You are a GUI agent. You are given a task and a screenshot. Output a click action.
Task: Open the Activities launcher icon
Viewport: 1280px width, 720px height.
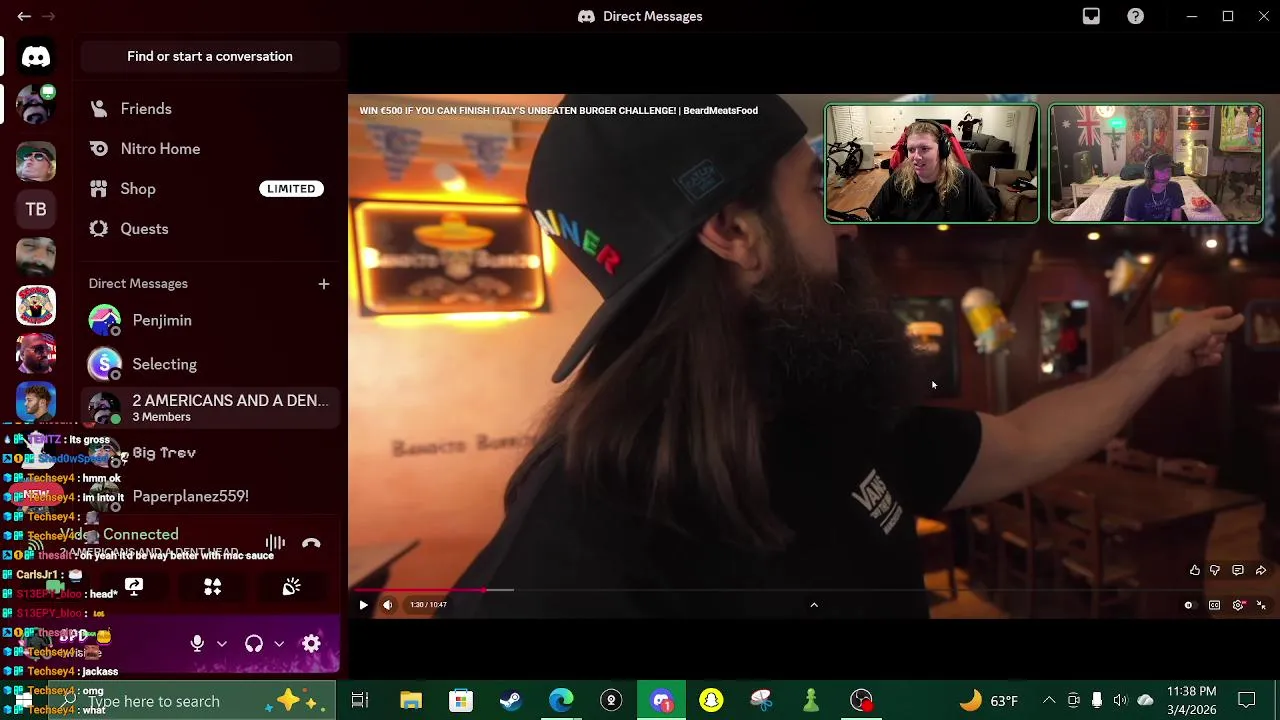[x=212, y=587]
